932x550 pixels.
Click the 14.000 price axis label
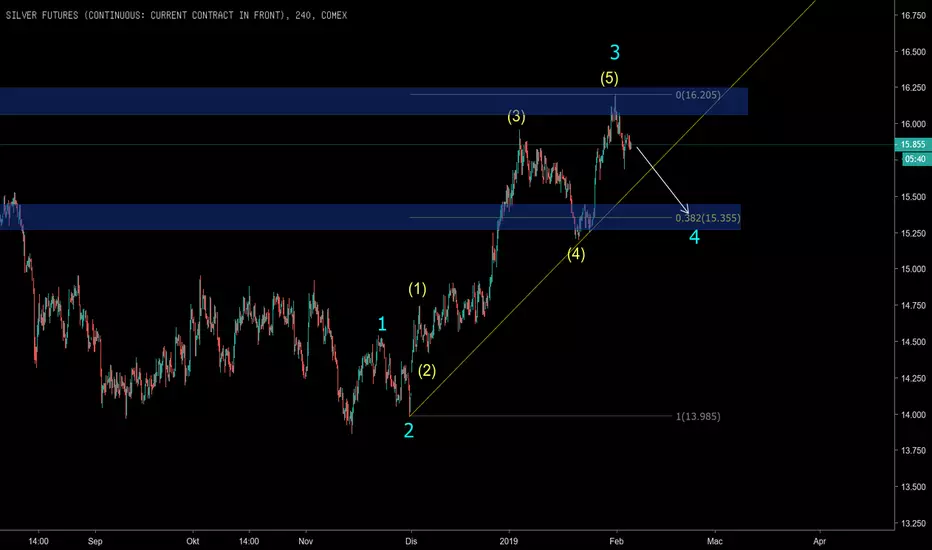coord(913,414)
